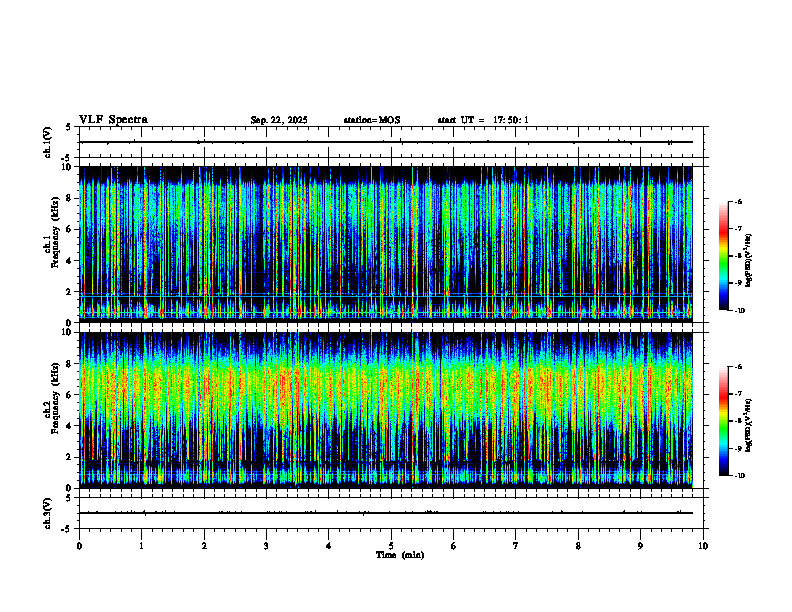Click time axis tick label "9"
Image resolution: width=792 pixels, height=612 pixels.
click(x=640, y=546)
